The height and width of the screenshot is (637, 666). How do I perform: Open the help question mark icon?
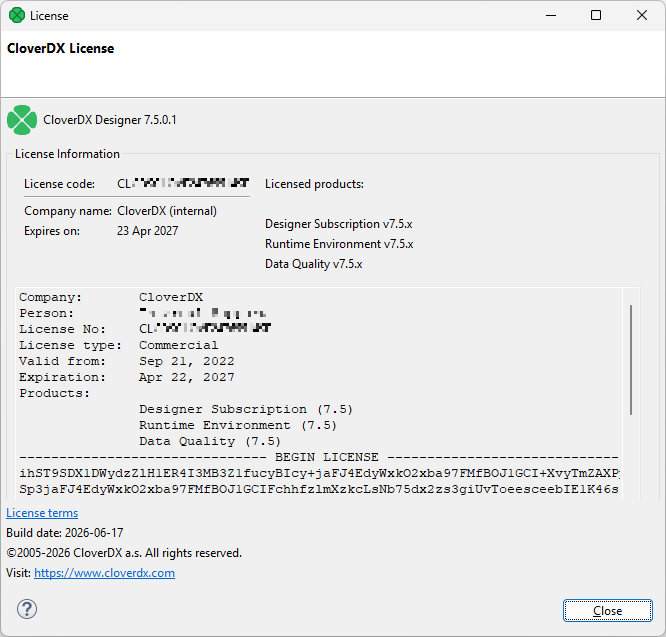(27, 609)
